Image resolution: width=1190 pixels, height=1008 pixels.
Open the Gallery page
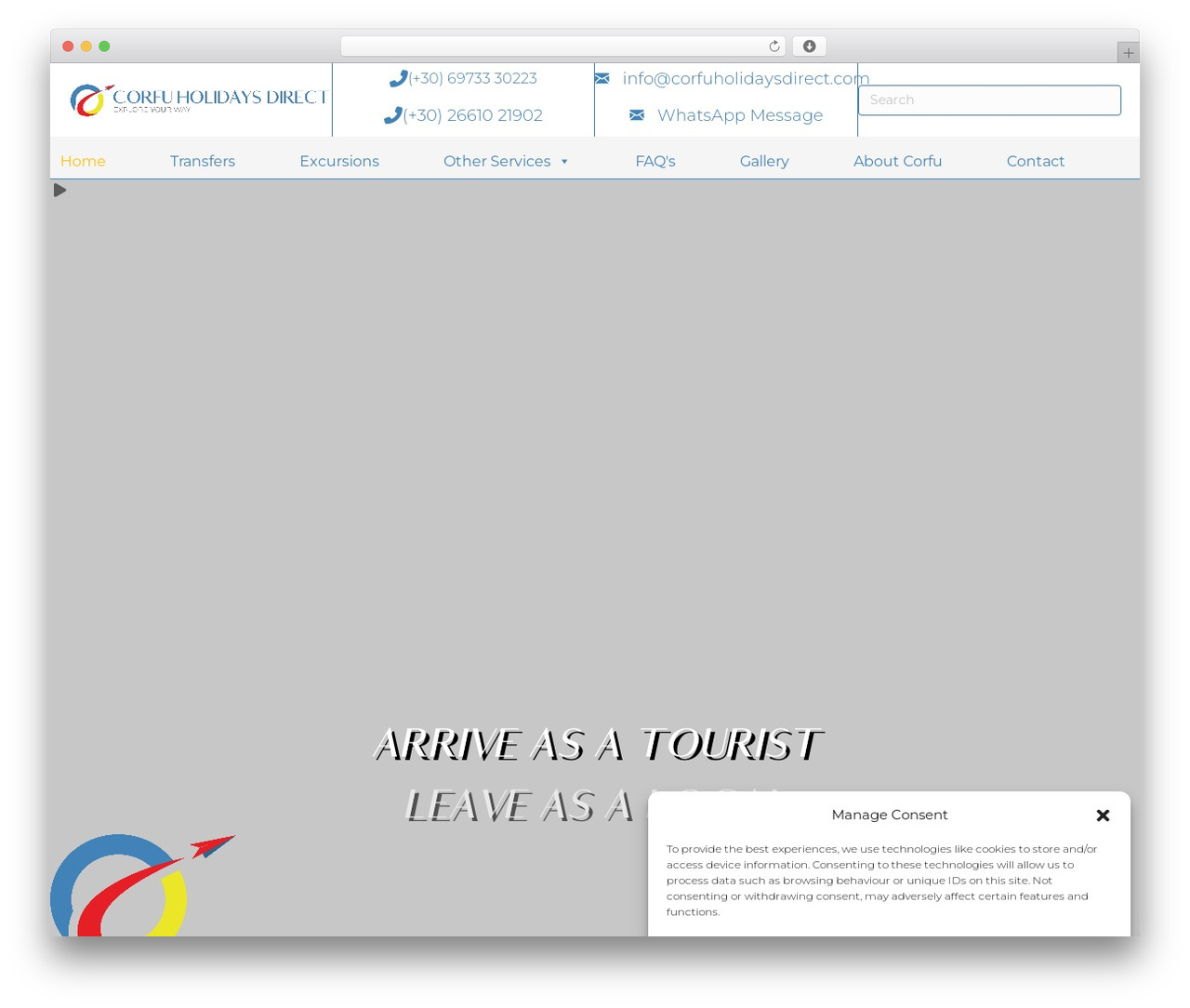click(764, 161)
